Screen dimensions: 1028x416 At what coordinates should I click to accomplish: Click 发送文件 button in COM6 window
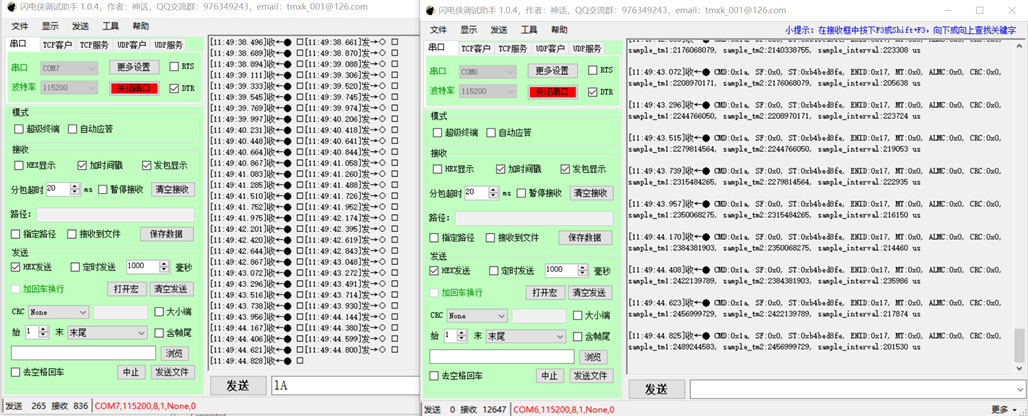[591, 376]
